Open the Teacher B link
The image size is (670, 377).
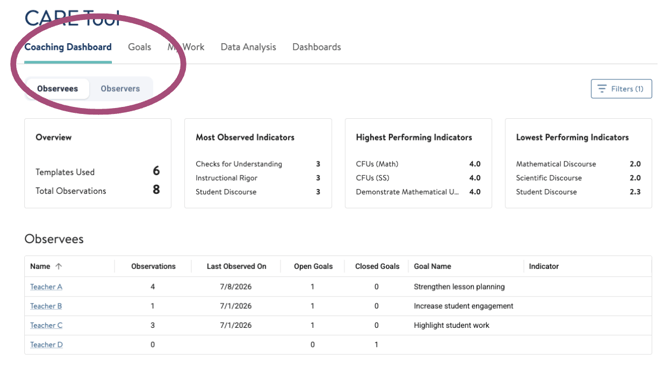pos(46,306)
